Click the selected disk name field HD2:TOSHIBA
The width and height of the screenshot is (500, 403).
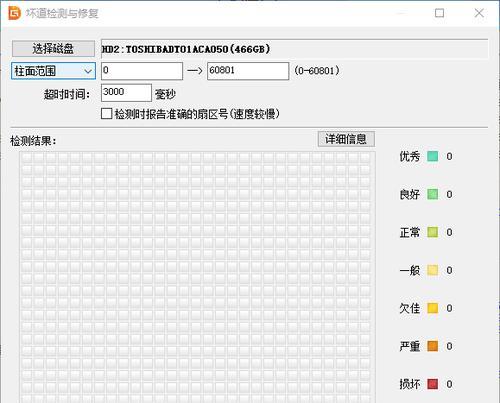pyautogui.click(x=295, y=49)
